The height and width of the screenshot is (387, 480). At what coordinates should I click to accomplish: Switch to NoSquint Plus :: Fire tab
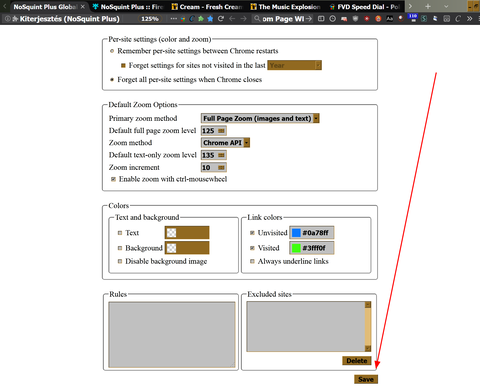(x=128, y=6)
